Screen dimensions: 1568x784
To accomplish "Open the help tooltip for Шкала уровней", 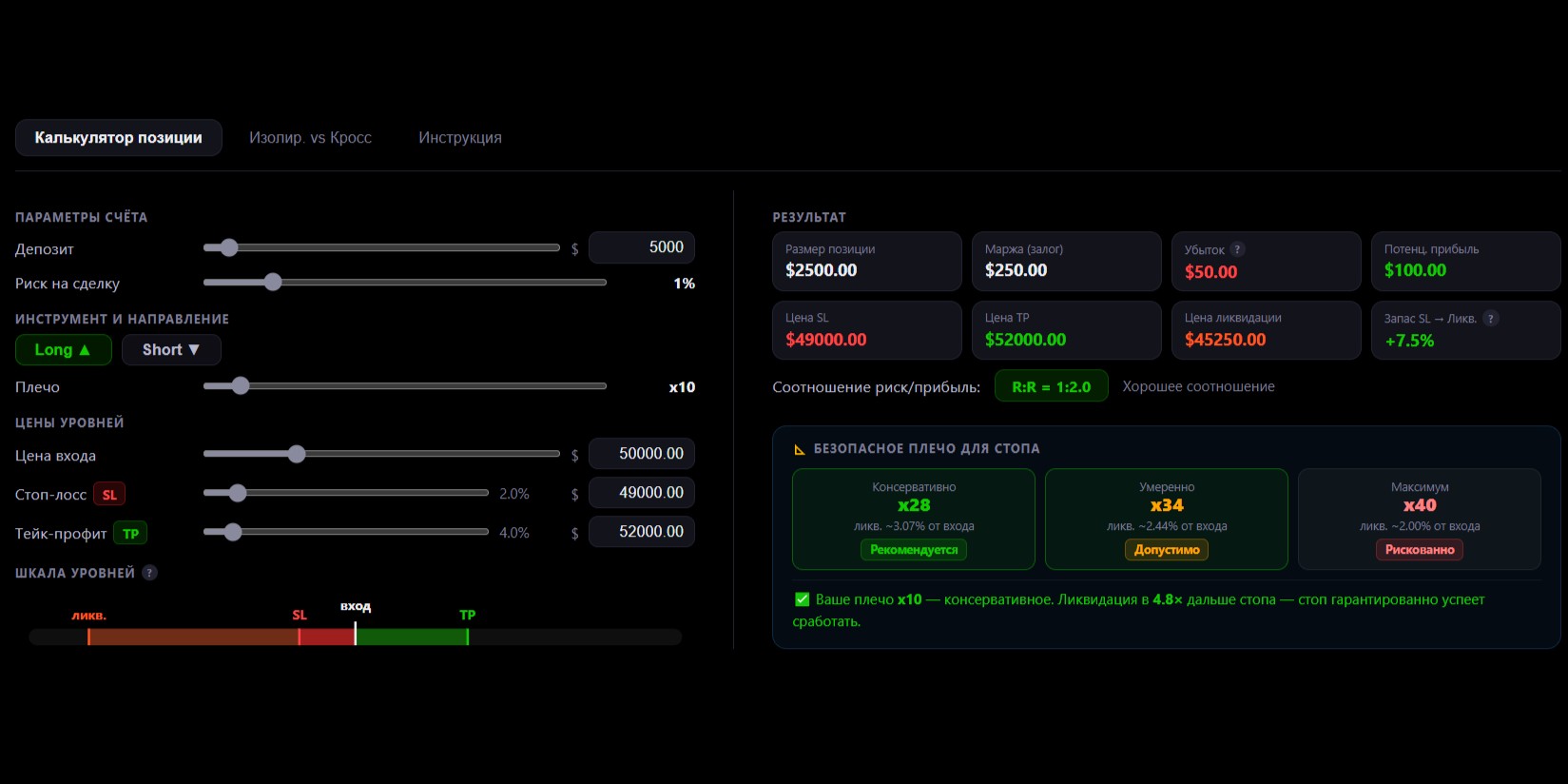I will [x=149, y=573].
